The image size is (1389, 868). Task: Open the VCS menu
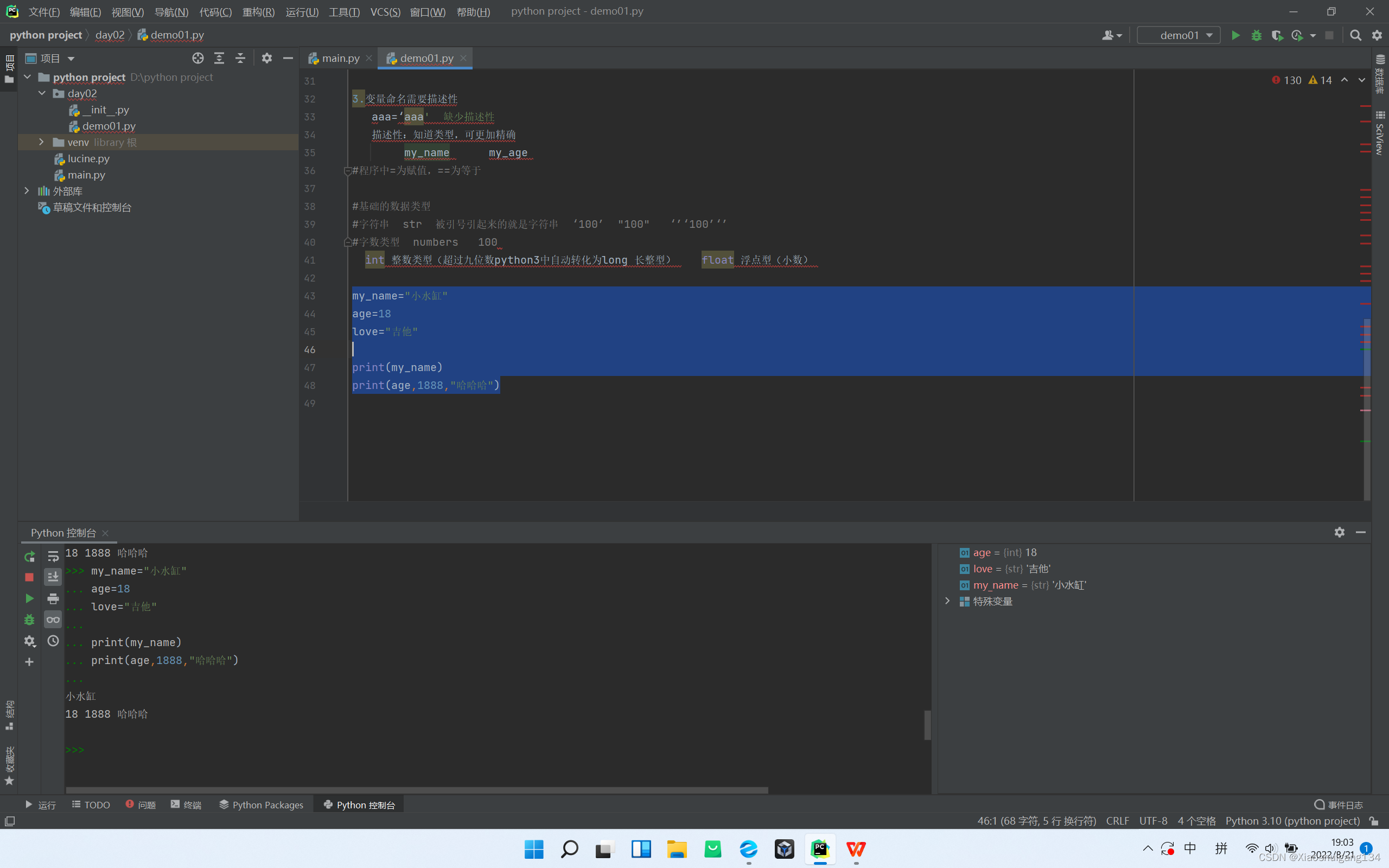point(385,11)
